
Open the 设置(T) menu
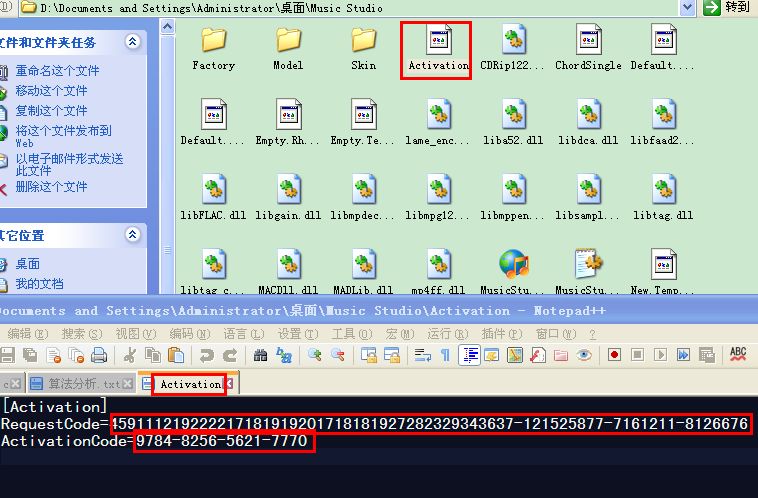pyautogui.click(x=298, y=334)
